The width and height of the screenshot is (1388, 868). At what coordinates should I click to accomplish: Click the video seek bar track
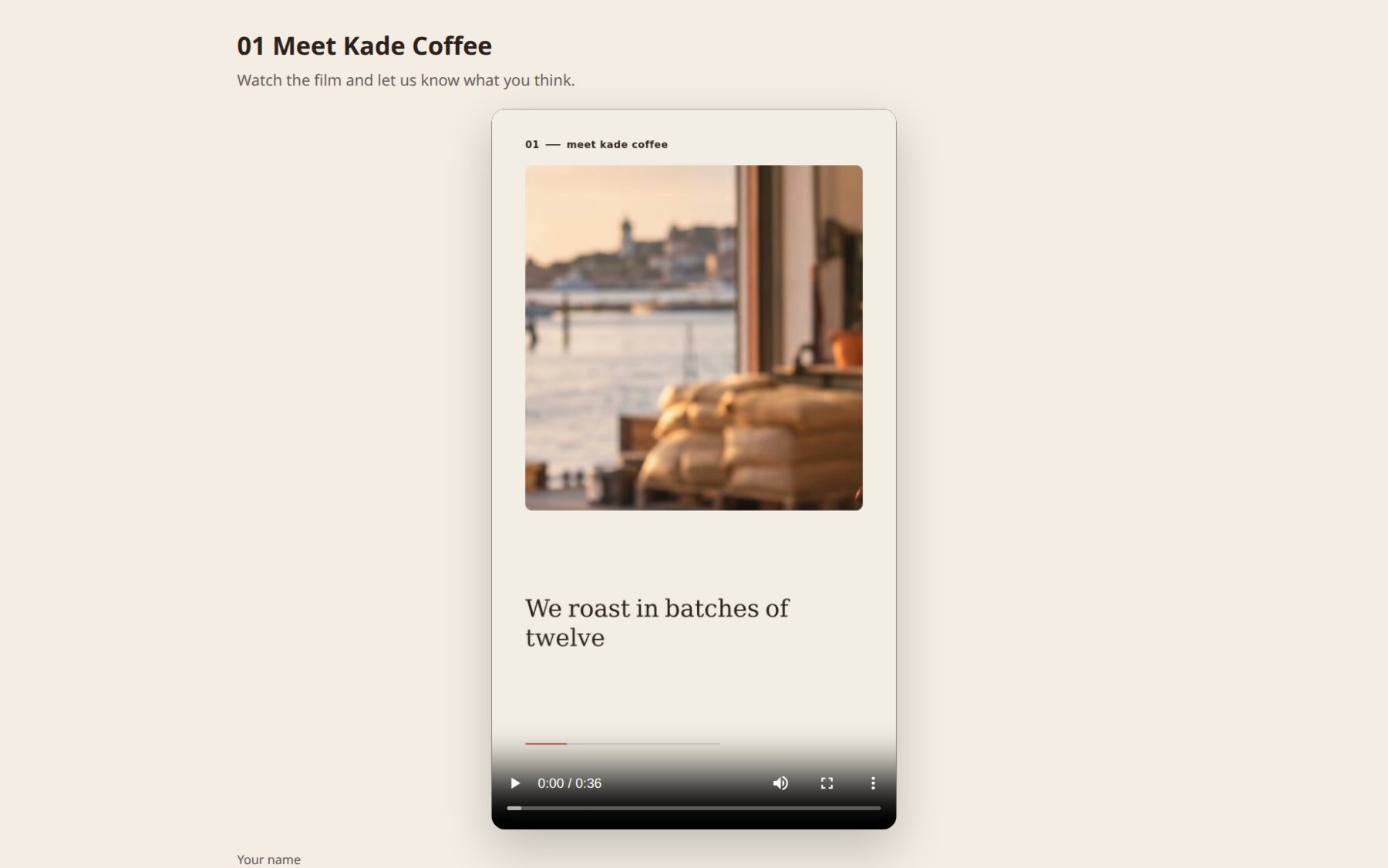point(694,808)
